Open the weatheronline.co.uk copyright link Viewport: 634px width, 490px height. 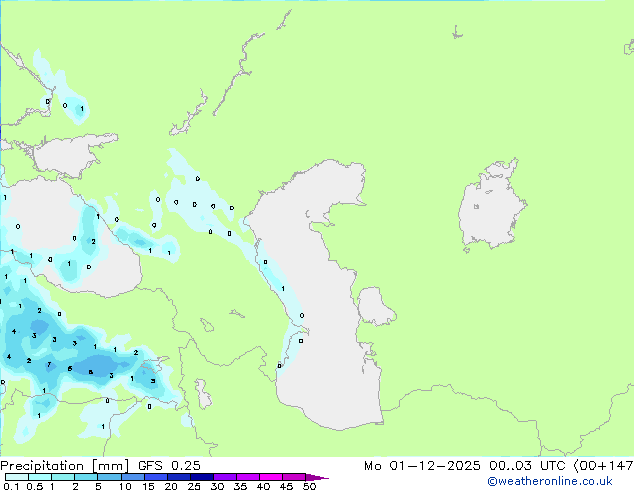point(550,481)
